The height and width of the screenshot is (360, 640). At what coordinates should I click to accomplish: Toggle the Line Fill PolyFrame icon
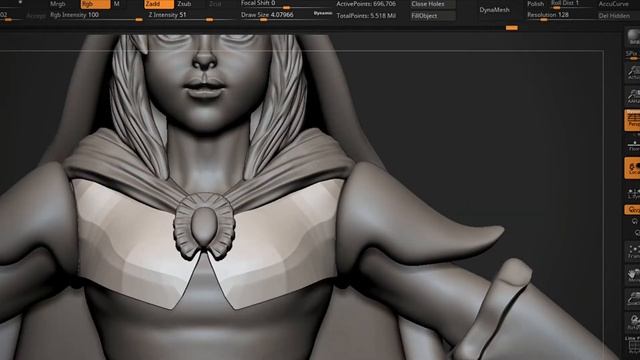tap(633, 344)
